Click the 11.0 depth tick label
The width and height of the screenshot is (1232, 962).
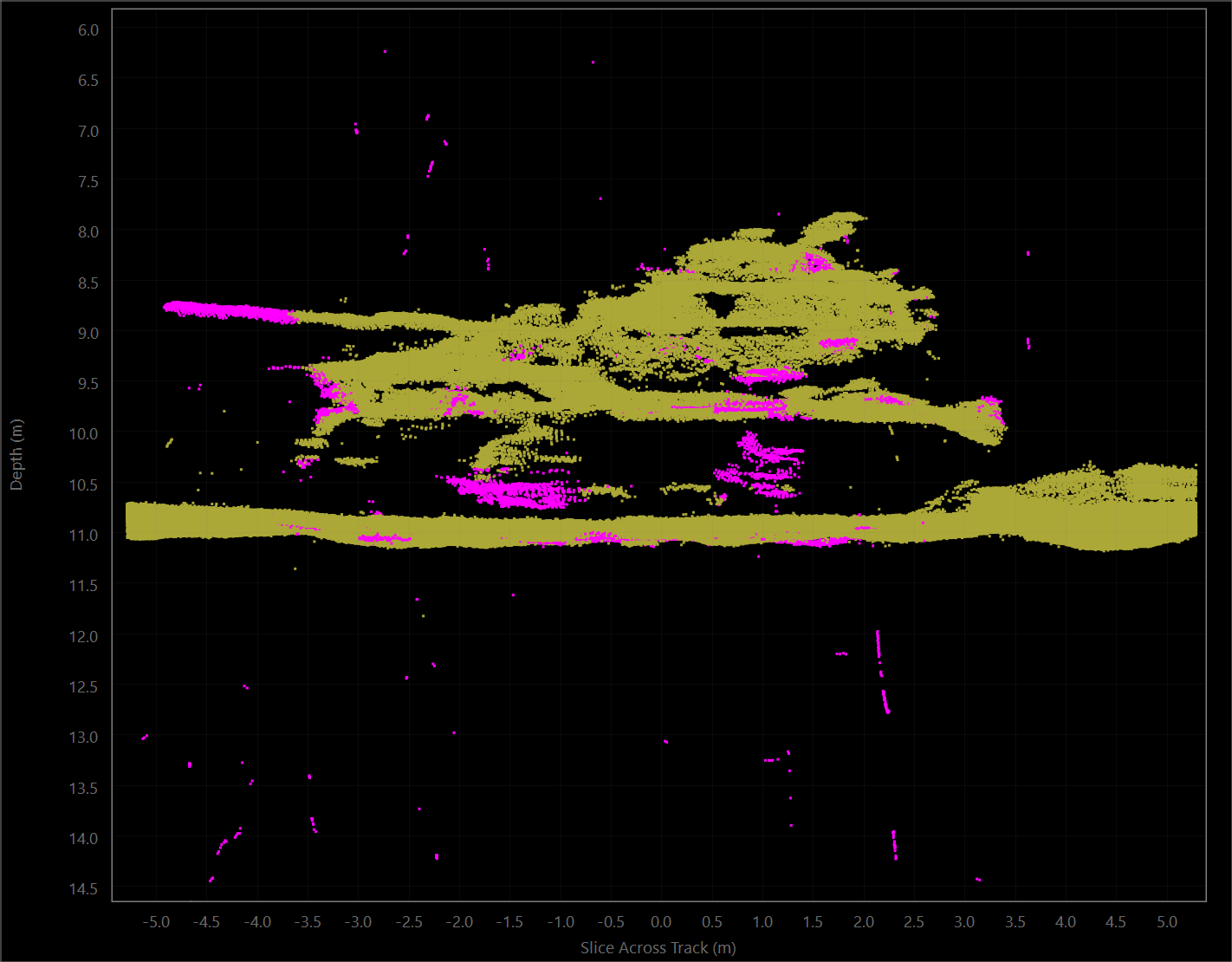tap(84, 535)
